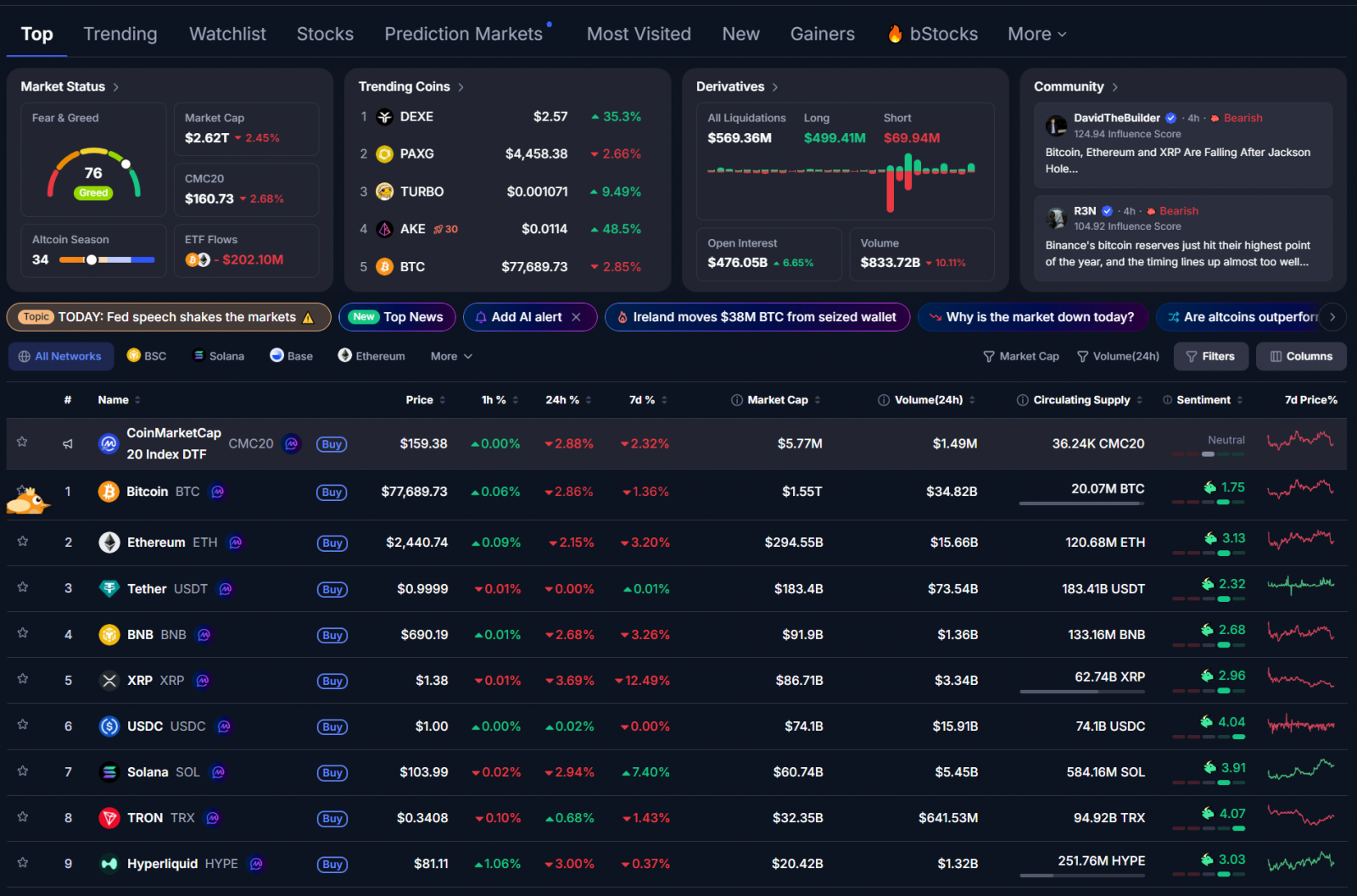Screen dimensions: 1357x896
Task: Click the info icon beside Market Cap header
Action: click(737, 400)
